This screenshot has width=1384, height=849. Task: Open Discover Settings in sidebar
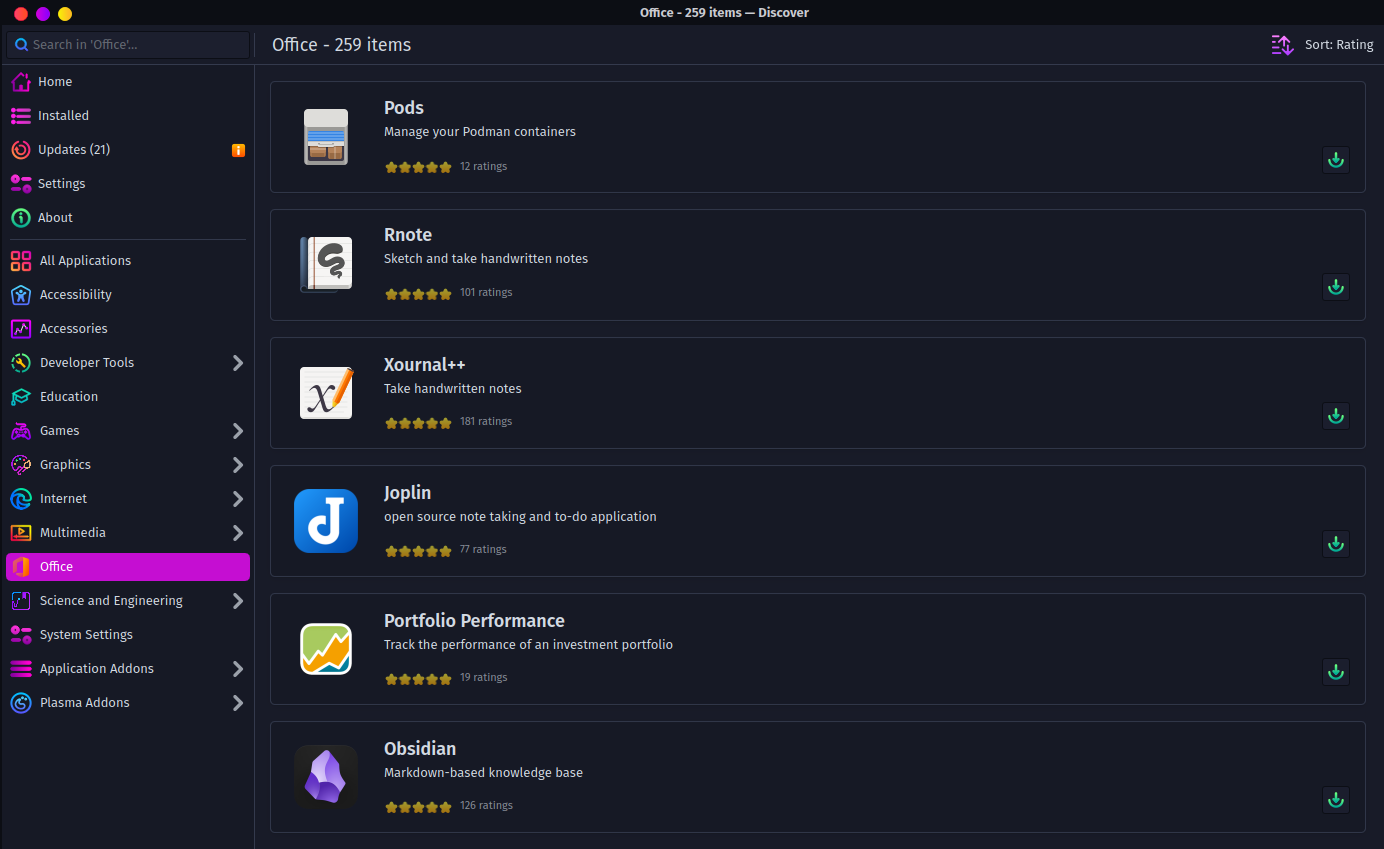[x=128, y=184]
